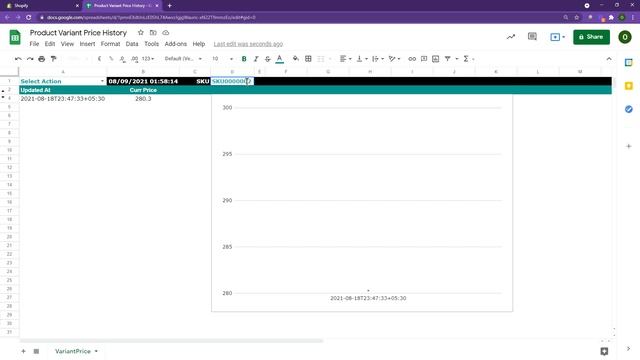The width and height of the screenshot is (640, 360).
Task: Switch to the Shopify browser tab
Action: 41,6
